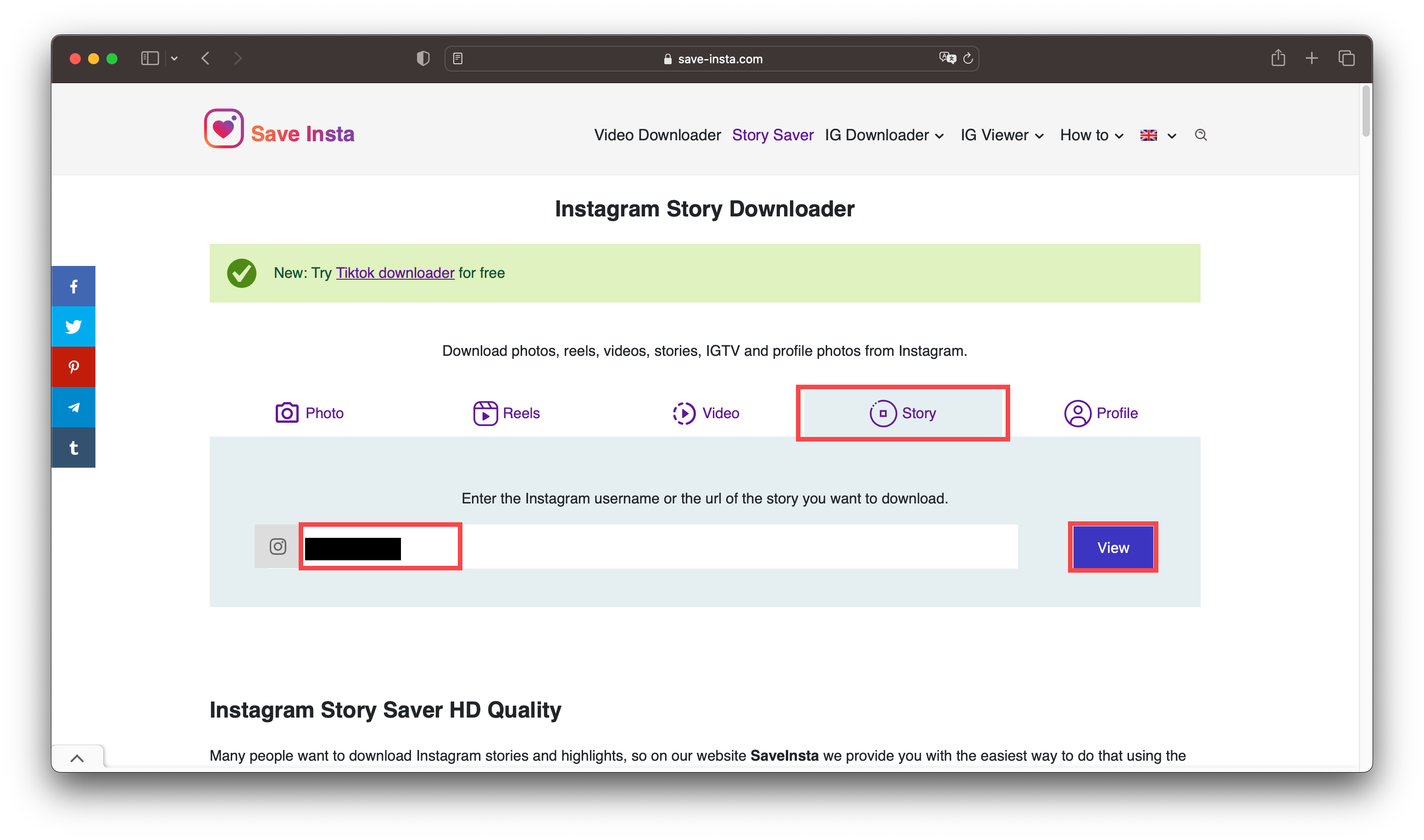Open Safari share sheet icon
The height and width of the screenshot is (840, 1424).
coord(1278,58)
